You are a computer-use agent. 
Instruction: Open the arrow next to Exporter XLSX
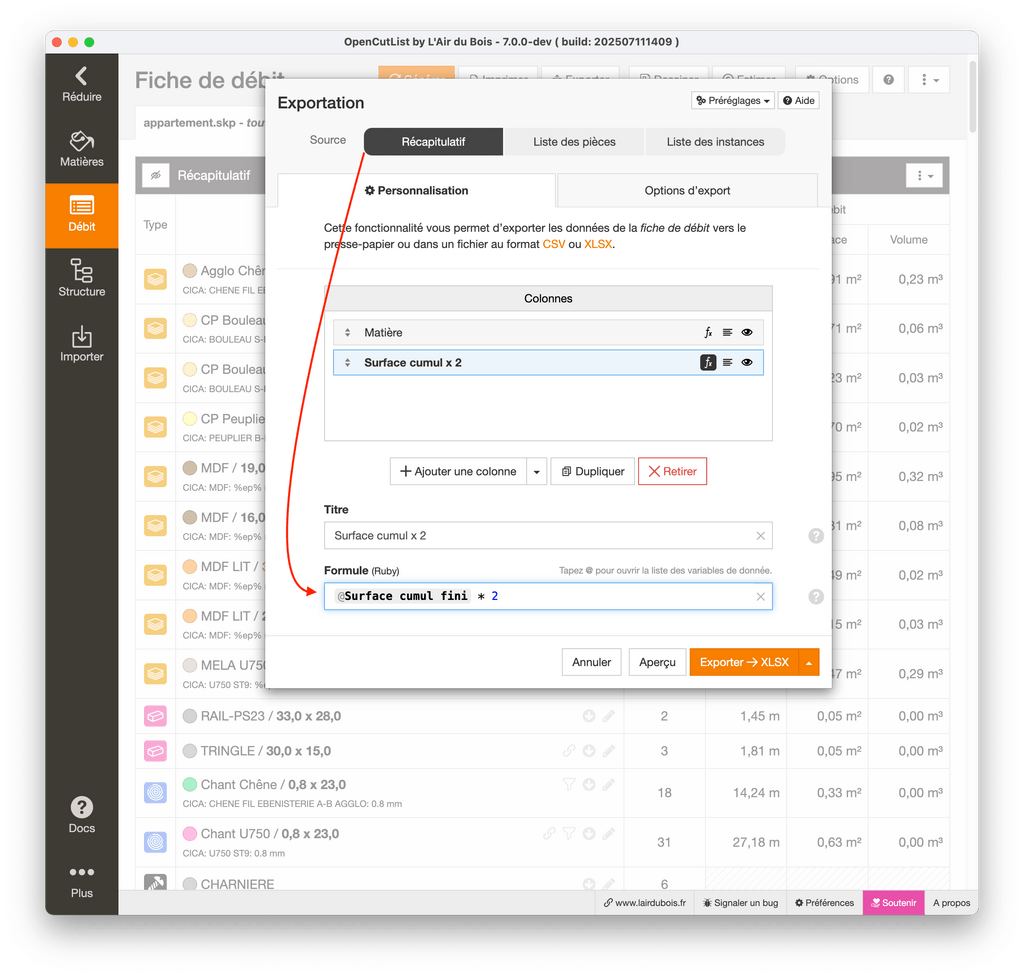(809, 663)
